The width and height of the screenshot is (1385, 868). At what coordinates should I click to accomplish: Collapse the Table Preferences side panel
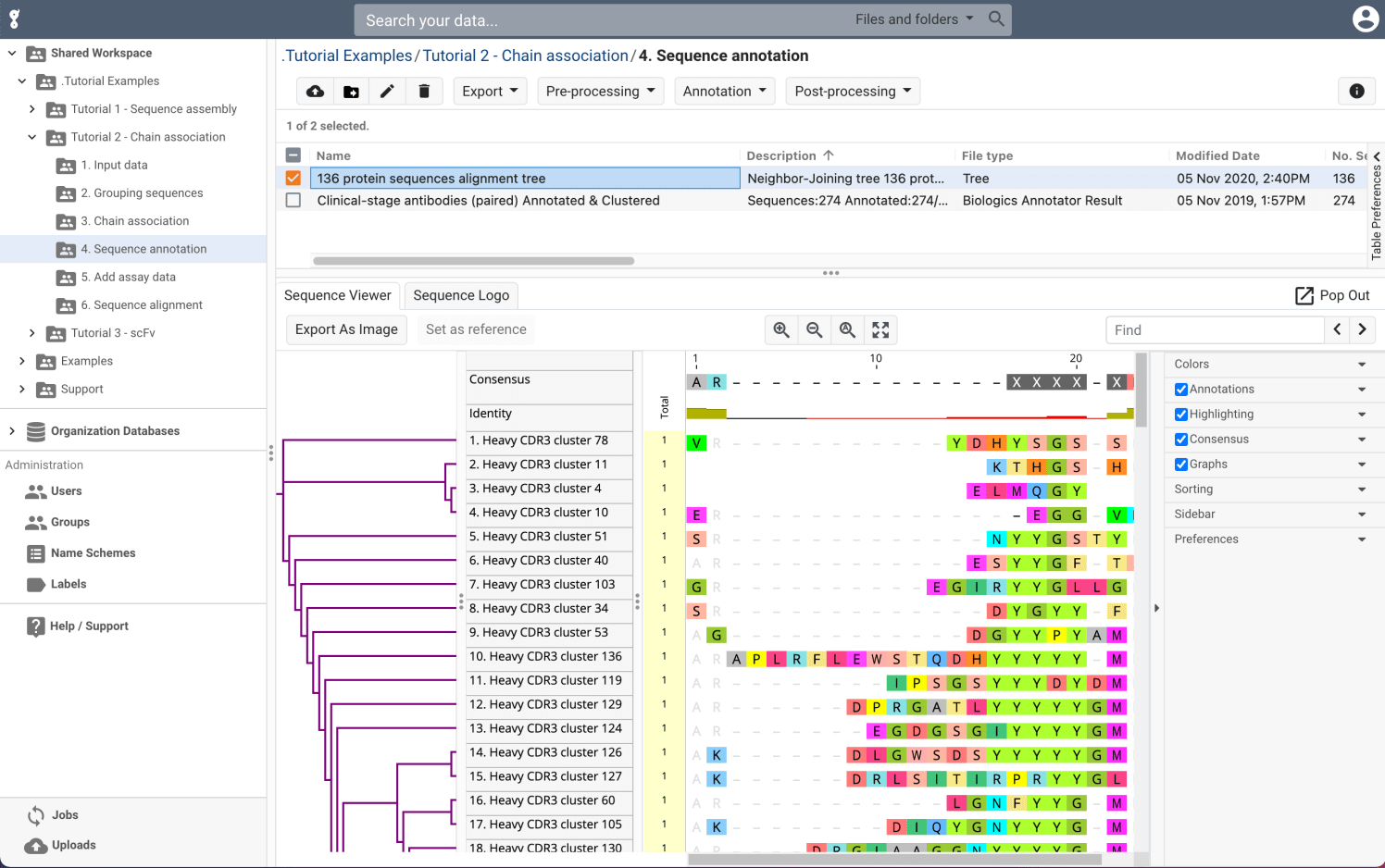(1377, 156)
